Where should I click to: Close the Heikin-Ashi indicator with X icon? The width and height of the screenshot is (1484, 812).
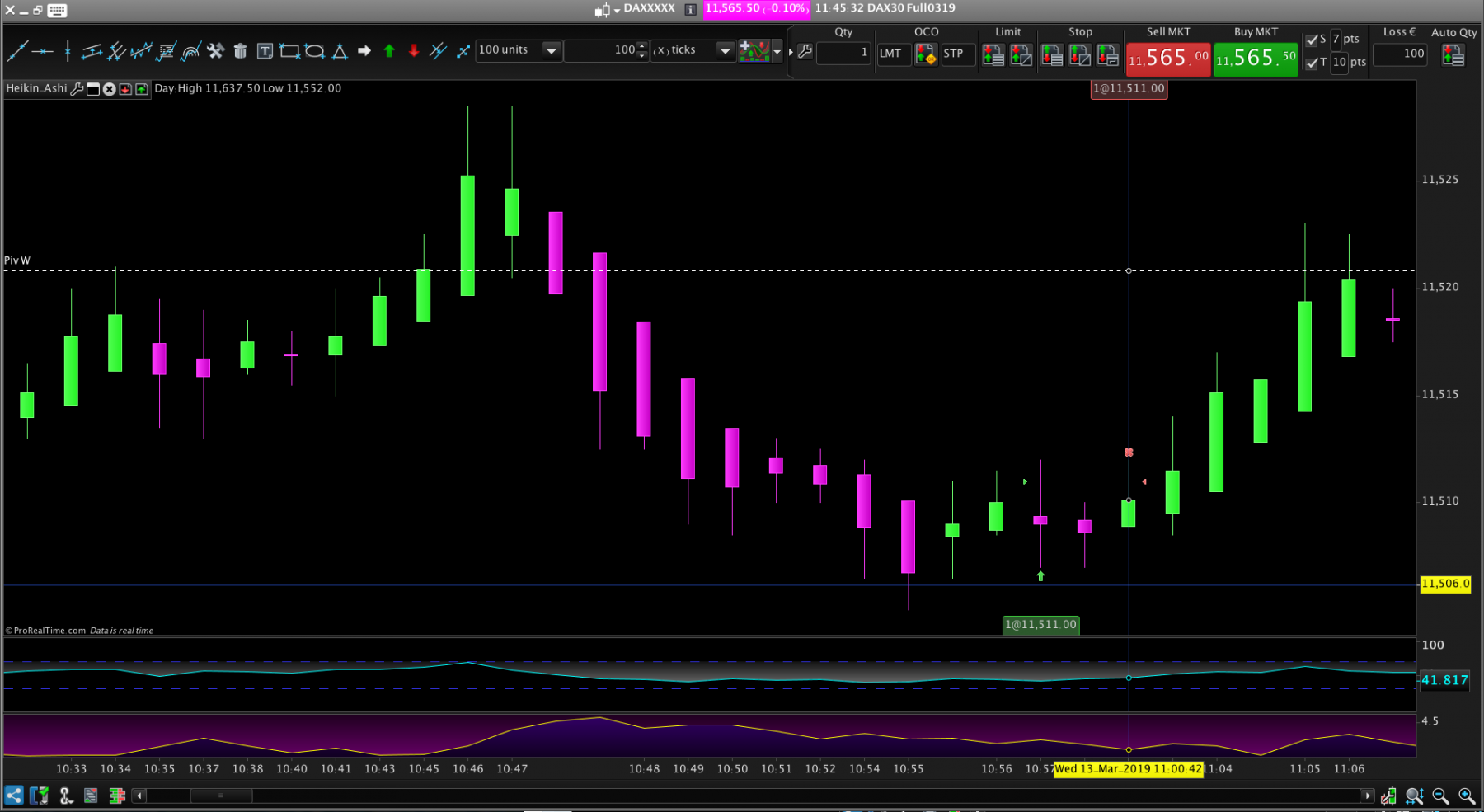(109, 89)
